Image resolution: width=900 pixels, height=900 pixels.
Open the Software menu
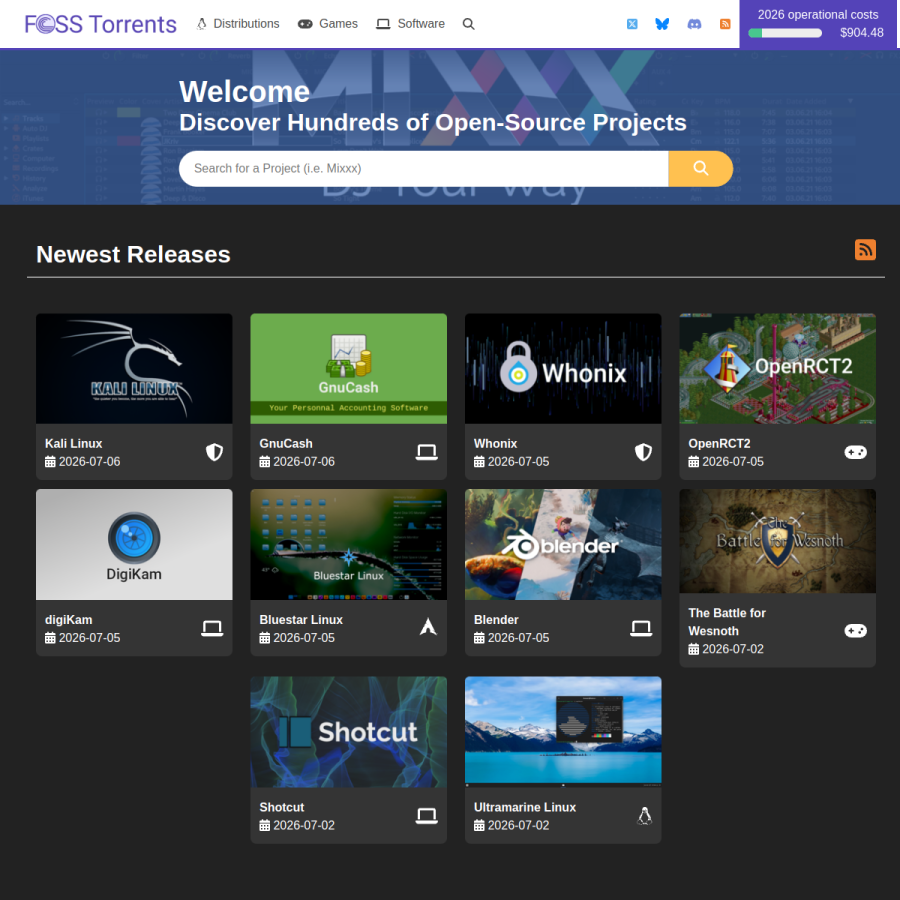410,24
